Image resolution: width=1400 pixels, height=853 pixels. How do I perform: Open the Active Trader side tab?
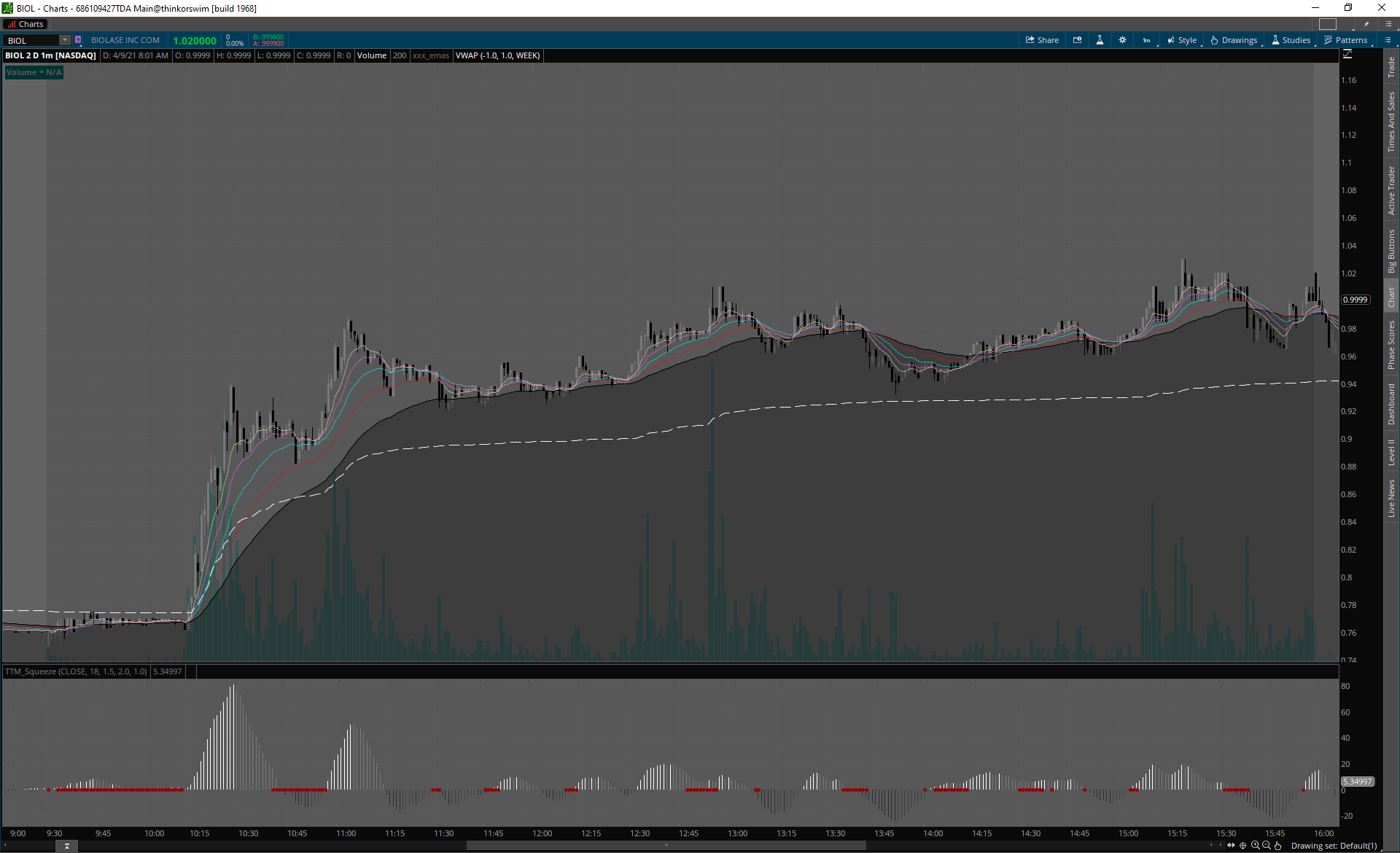(x=1391, y=190)
